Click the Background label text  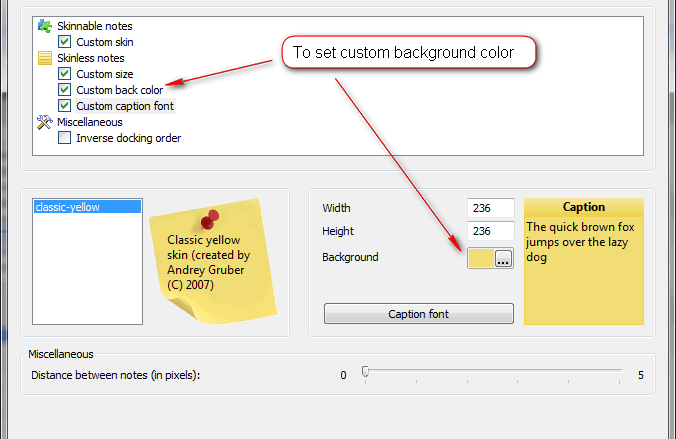(350, 257)
